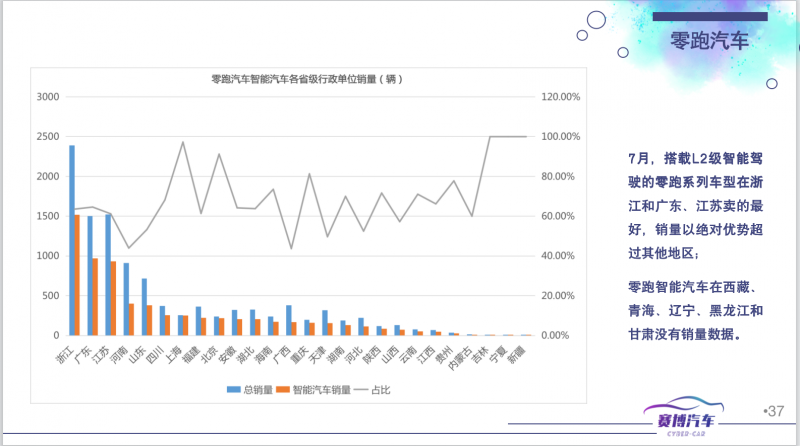800x446 pixels.
Task: Click the 山西 category label
Action: pos(390,354)
